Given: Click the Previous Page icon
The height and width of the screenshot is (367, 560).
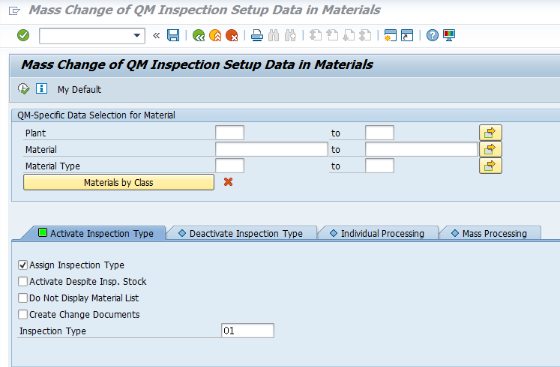Looking at the screenshot, I should pyautogui.click(x=332, y=35).
